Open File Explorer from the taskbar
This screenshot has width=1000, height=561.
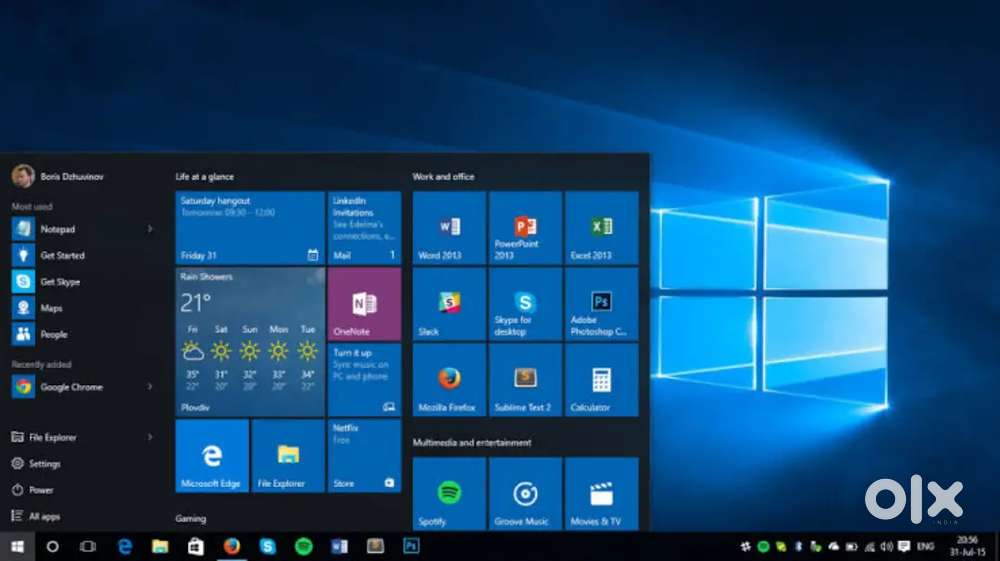pos(160,546)
